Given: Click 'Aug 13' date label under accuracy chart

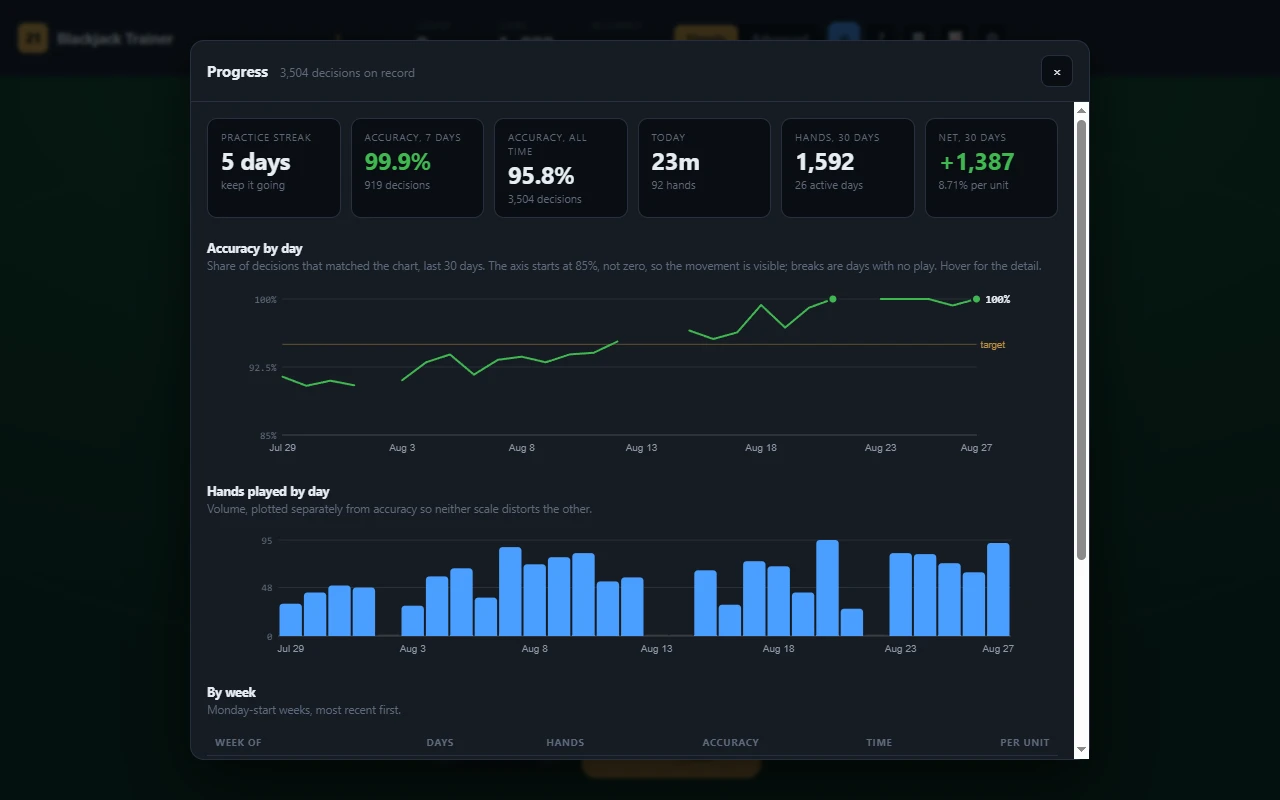Looking at the screenshot, I should pos(641,448).
